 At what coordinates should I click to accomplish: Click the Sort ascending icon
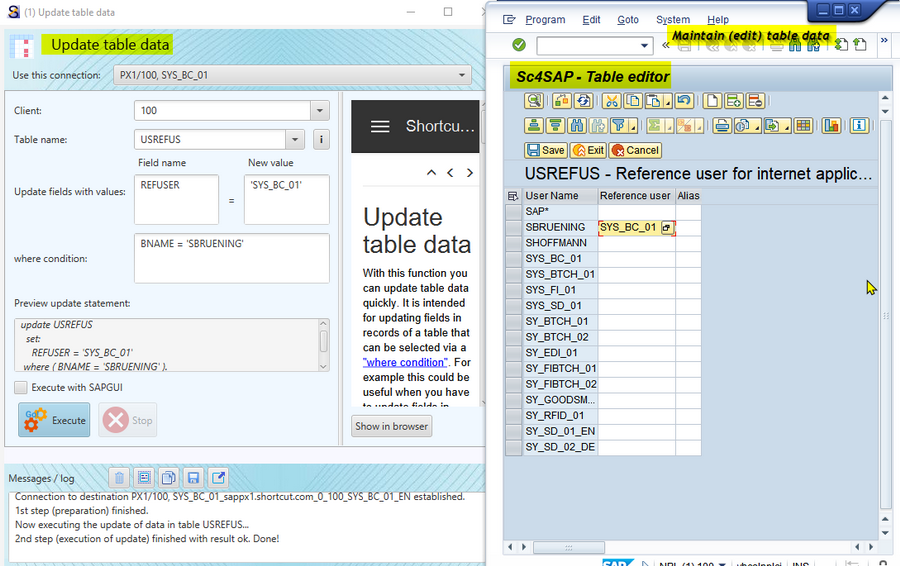(534, 126)
